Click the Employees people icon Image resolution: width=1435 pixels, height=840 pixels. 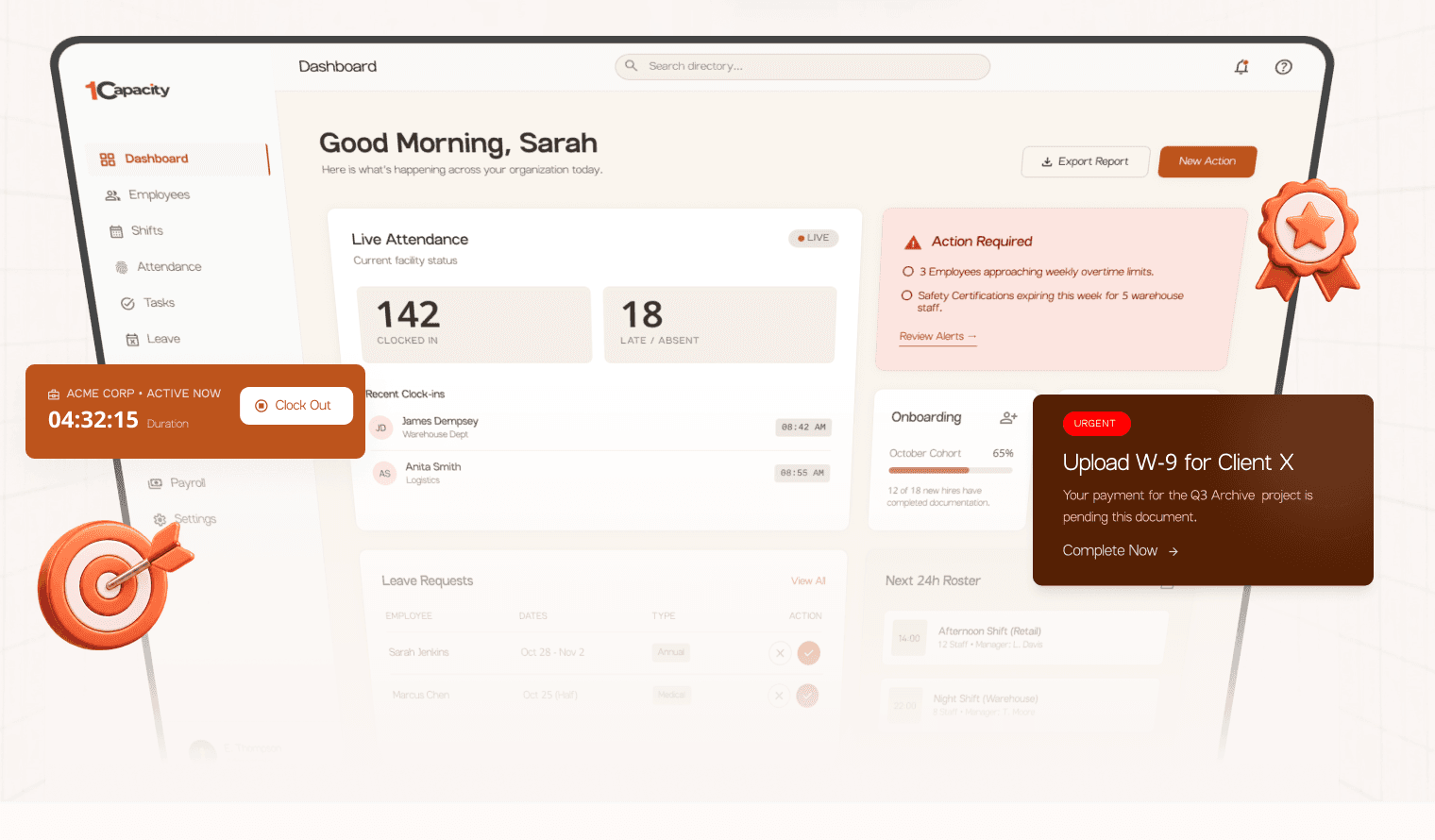(112, 195)
